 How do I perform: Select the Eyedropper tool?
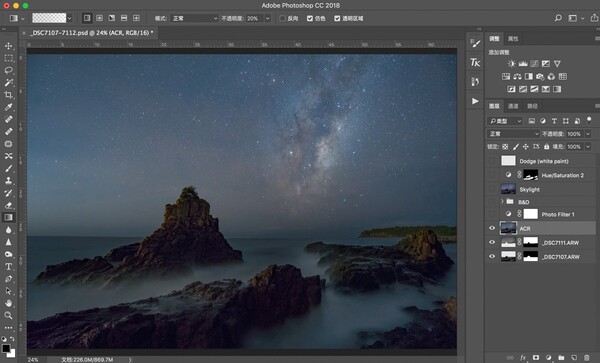coord(8,107)
